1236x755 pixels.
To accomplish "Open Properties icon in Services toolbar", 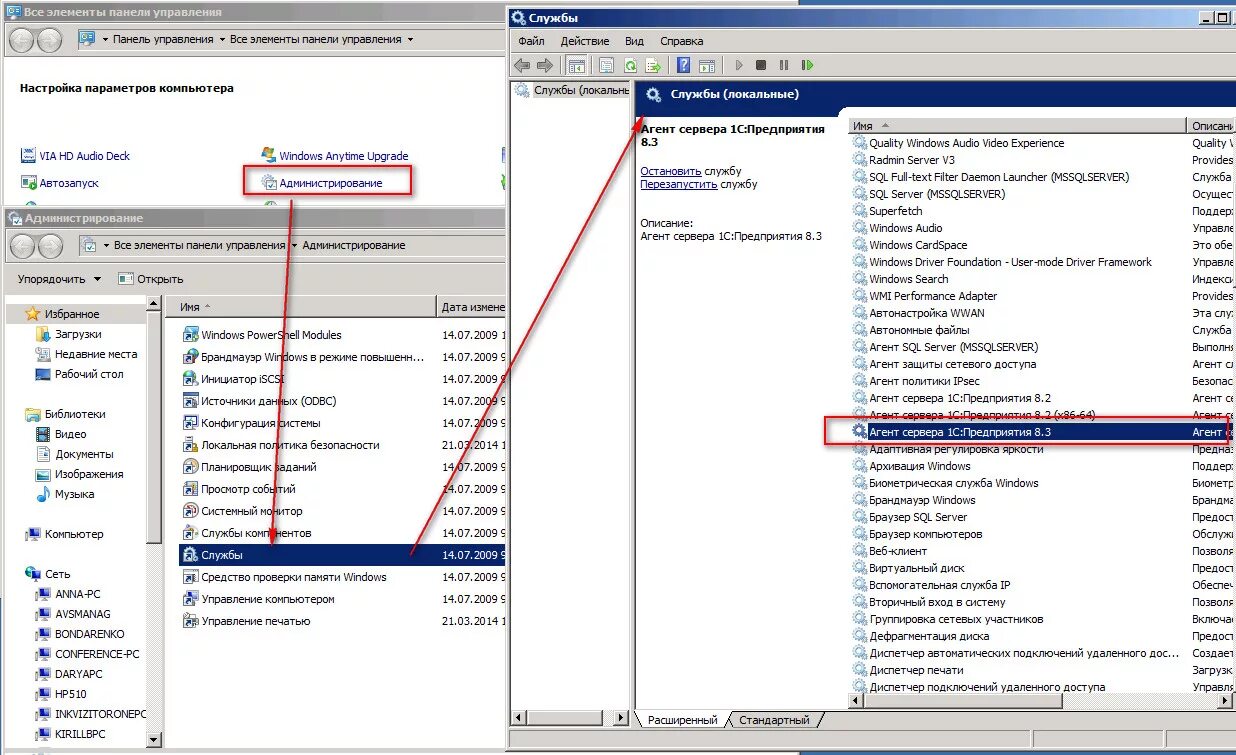I will tap(607, 65).
